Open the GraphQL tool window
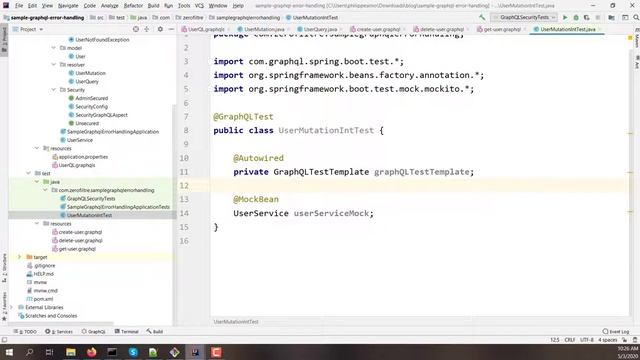640x360 pixels. coord(93,332)
